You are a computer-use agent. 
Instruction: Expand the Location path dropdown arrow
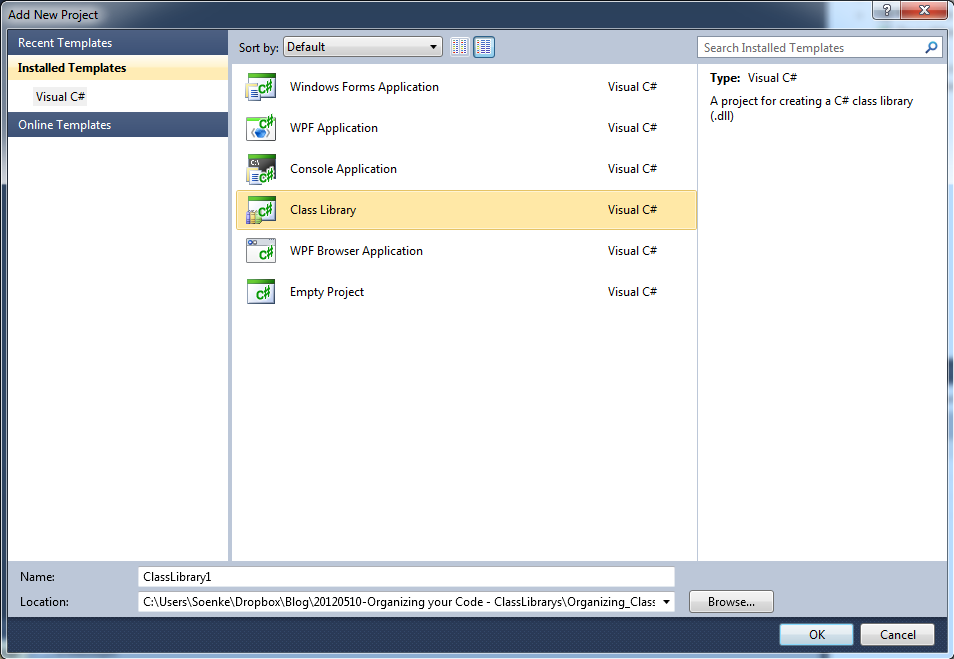click(x=666, y=602)
